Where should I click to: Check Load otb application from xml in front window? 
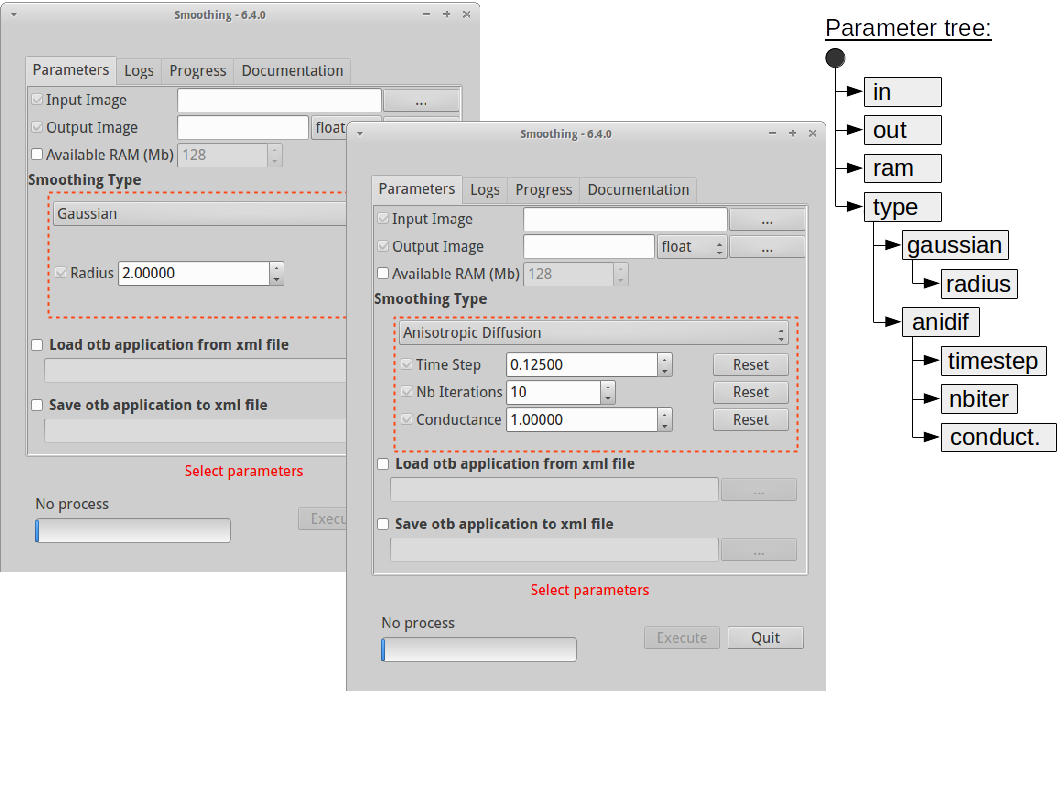(383, 464)
